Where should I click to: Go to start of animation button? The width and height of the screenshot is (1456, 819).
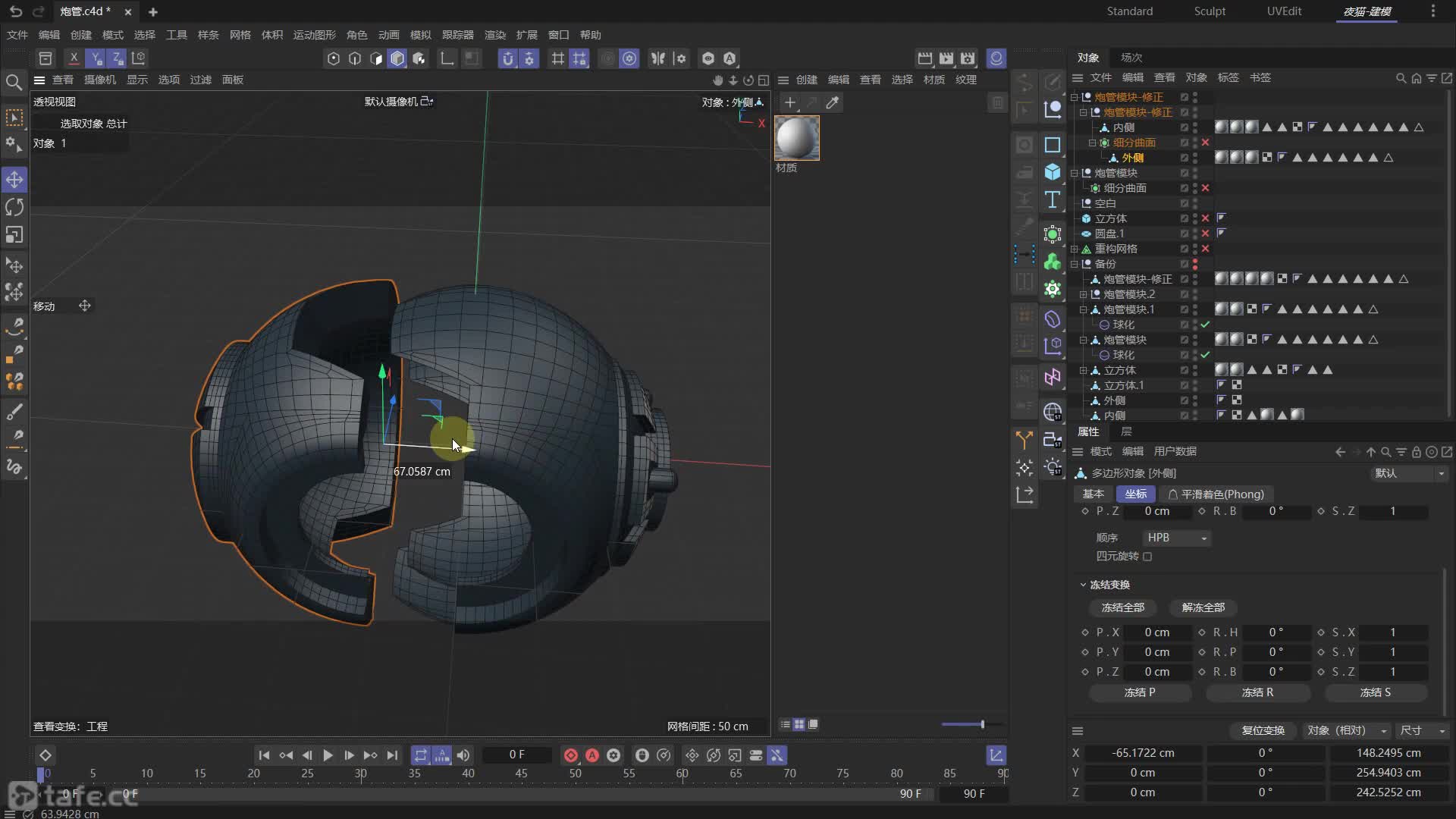[264, 755]
